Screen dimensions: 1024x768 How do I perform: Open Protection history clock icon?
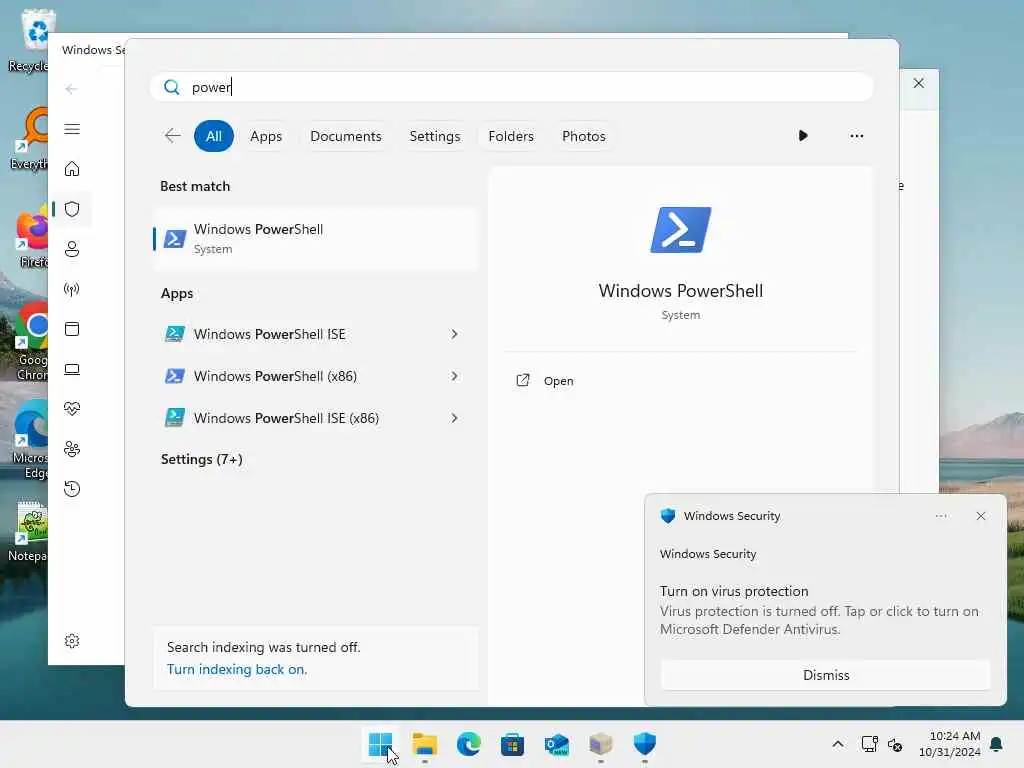pyautogui.click(x=72, y=488)
